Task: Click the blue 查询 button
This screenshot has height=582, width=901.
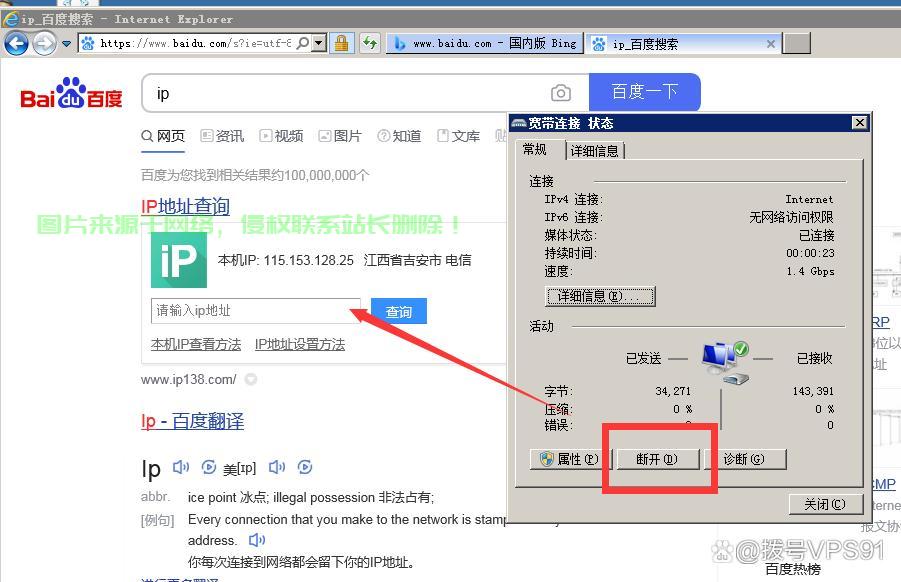Action: [x=399, y=311]
